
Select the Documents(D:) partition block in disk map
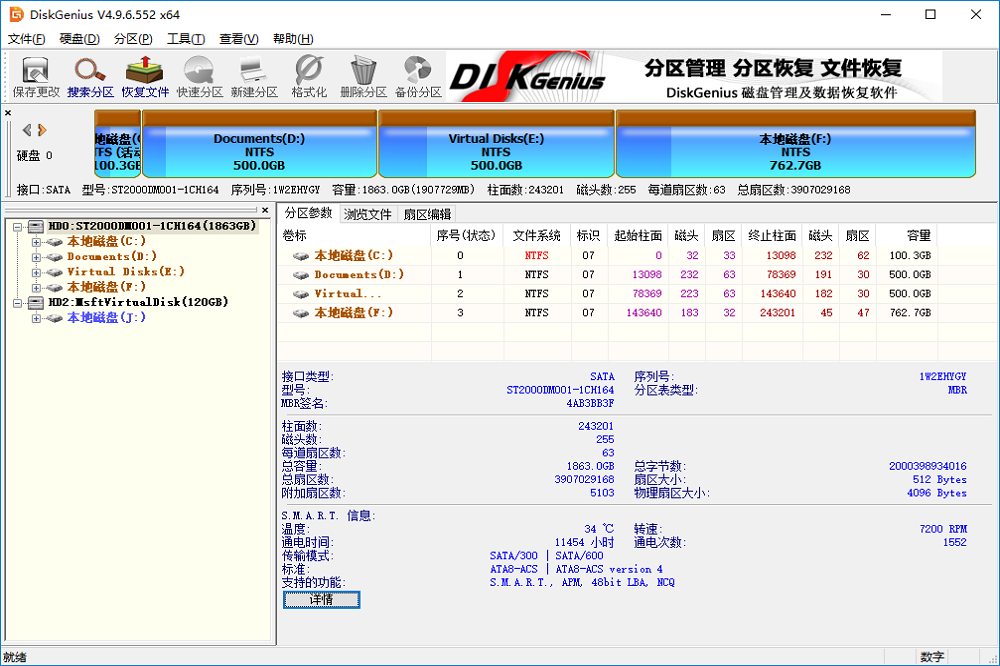click(x=259, y=144)
